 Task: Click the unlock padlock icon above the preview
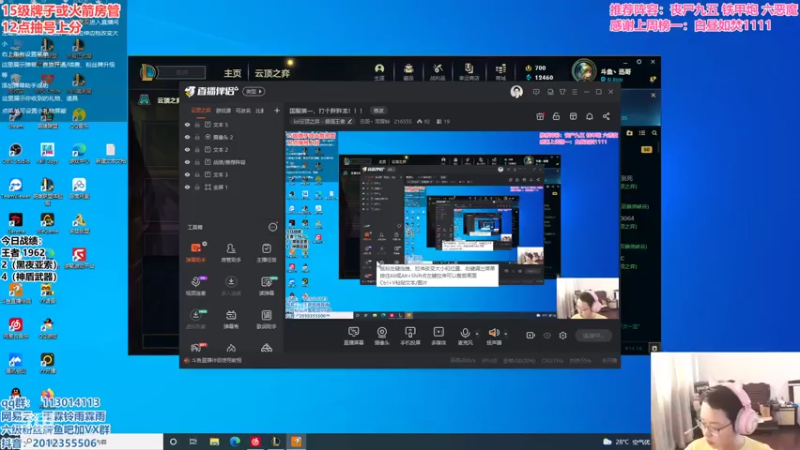click(556, 116)
